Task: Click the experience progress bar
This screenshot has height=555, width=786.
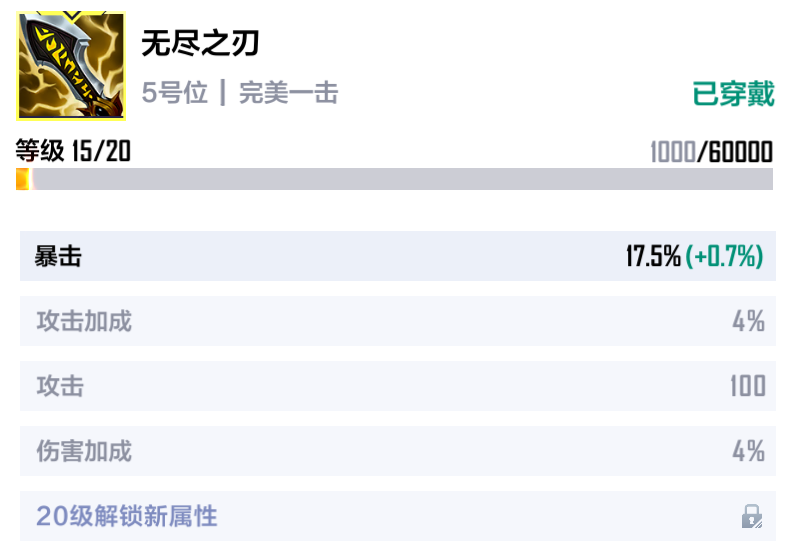Action: [395, 179]
